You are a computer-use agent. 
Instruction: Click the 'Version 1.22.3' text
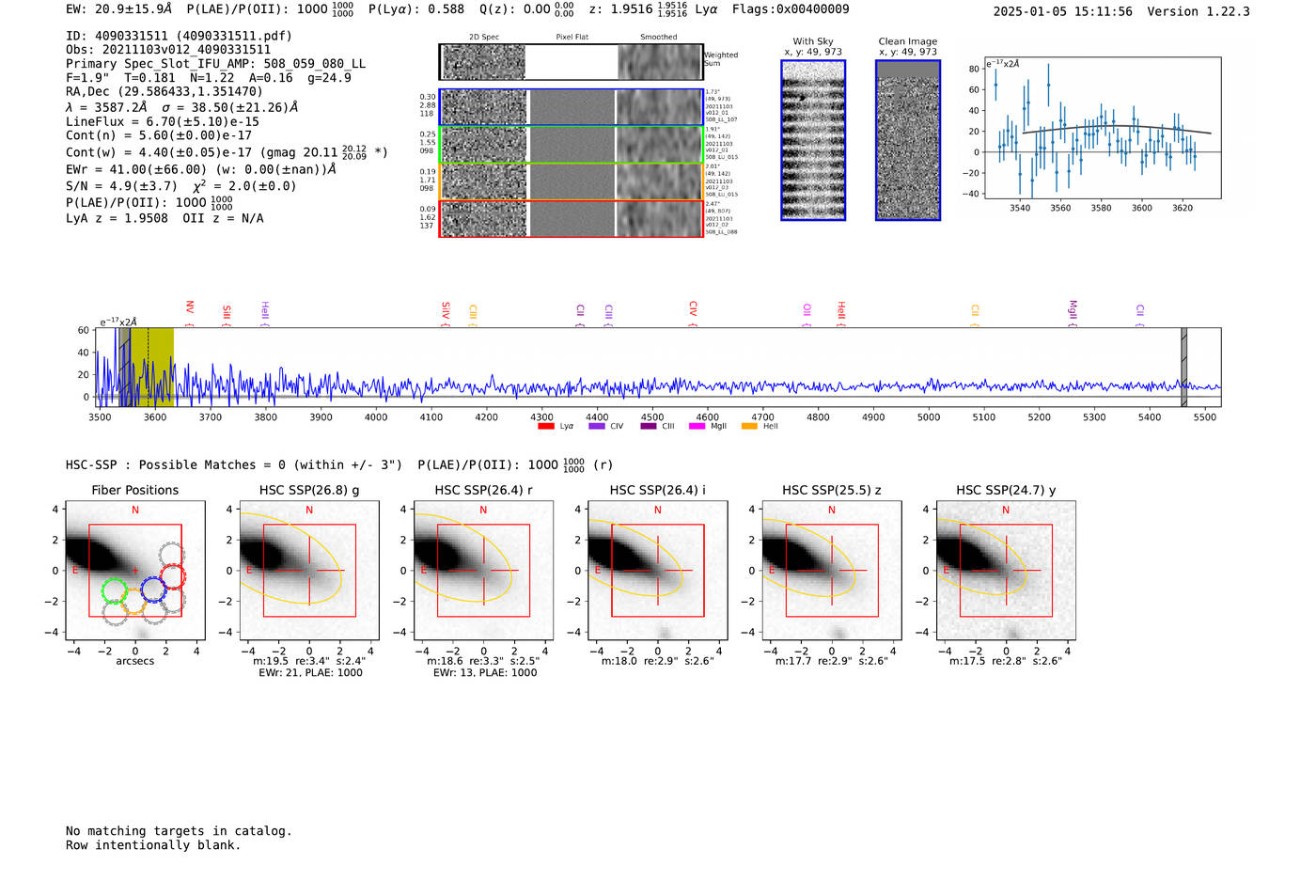1198,11
